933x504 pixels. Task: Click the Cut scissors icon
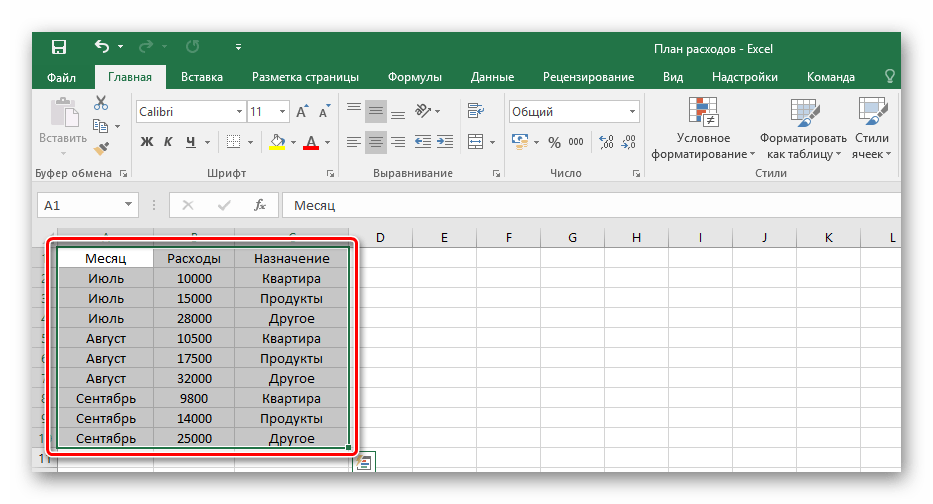(x=101, y=103)
